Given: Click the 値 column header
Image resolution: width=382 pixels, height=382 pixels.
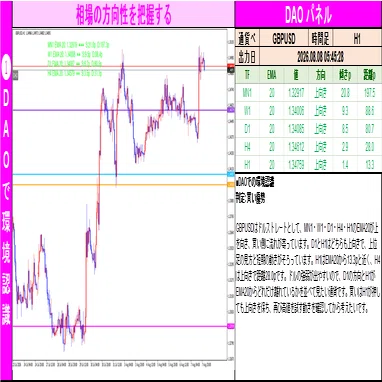Looking at the screenshot, I should (296, 75).
